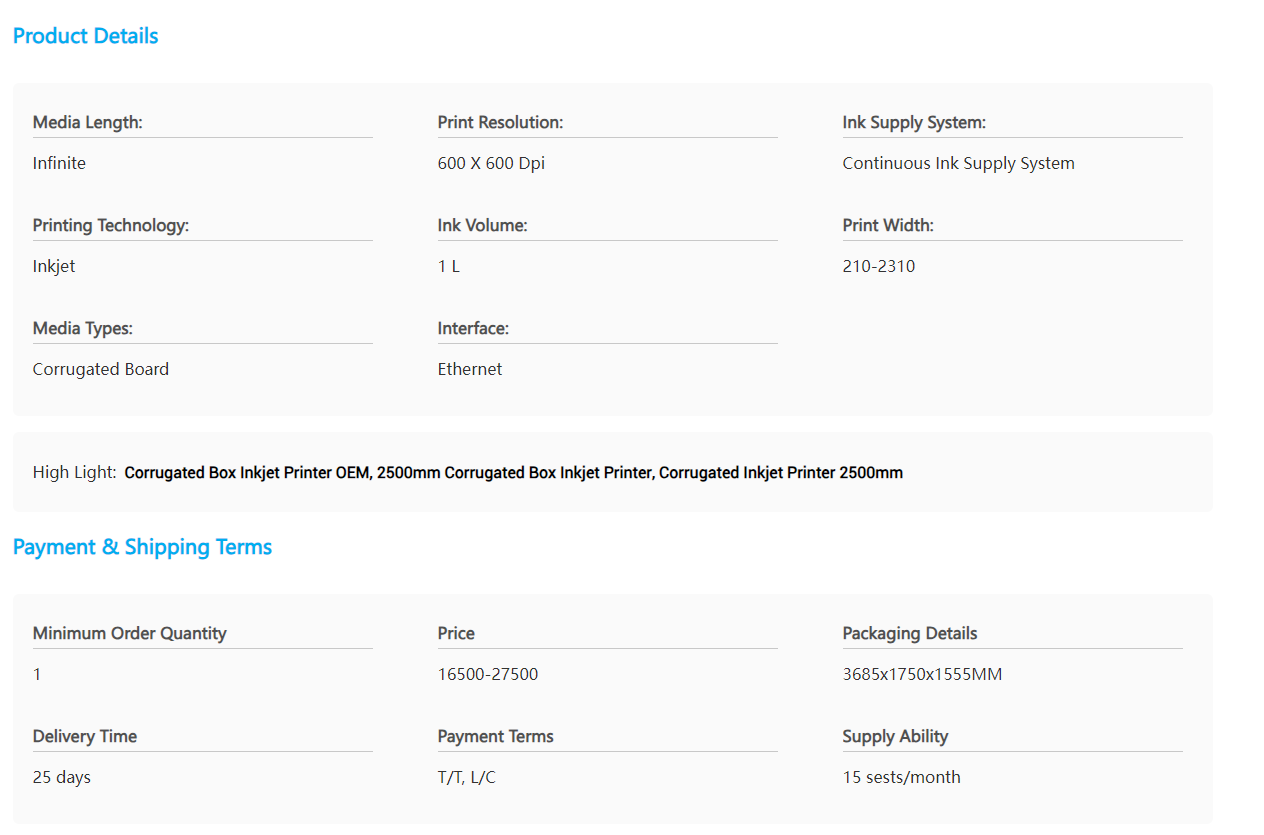Select the Corrugated Board media type value
Image resolution: width=1264 pixels, height=835 pixels.
pyautogui.click(x=100, y=369)
